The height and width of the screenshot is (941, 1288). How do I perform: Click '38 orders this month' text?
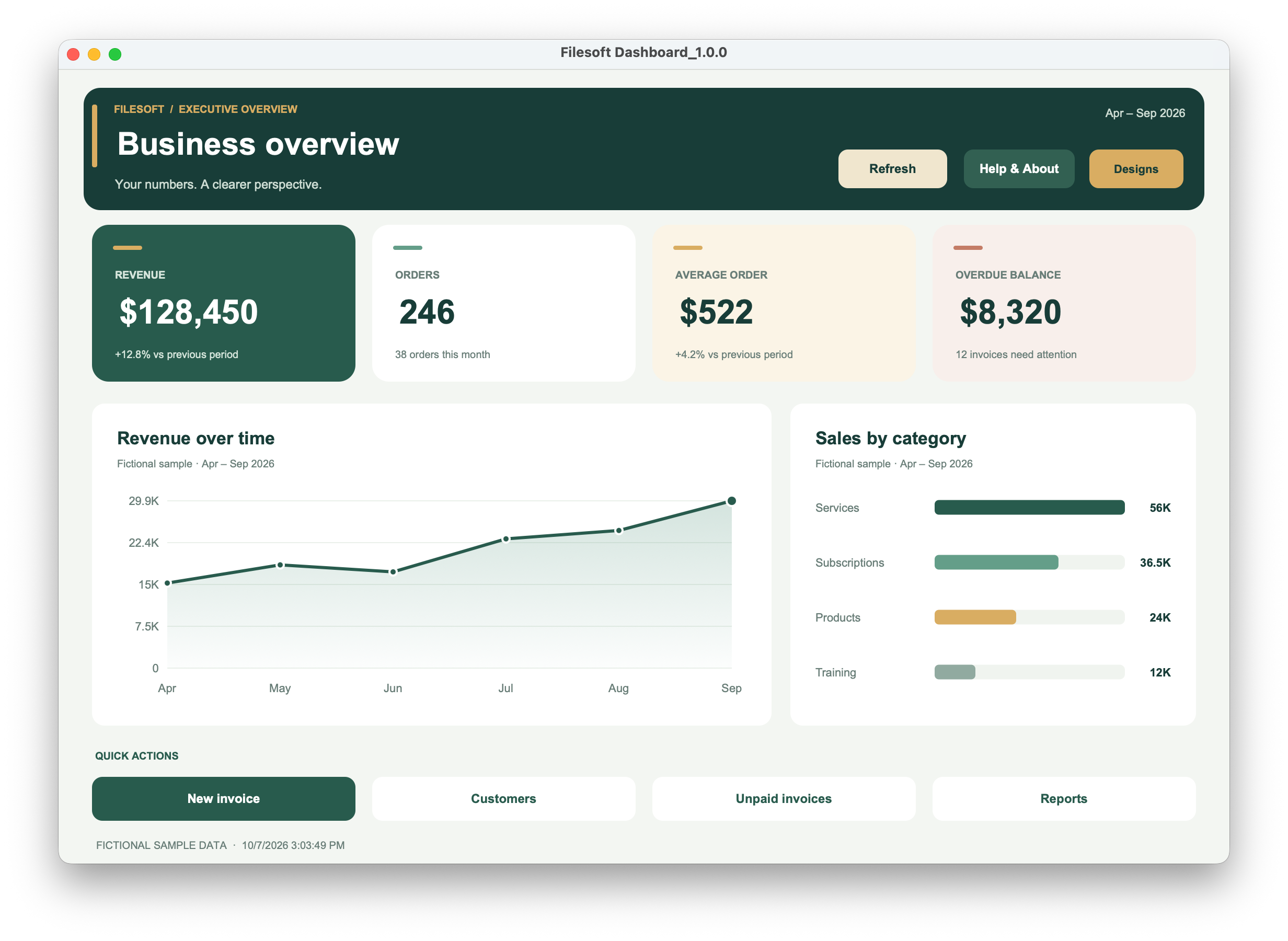442,354
